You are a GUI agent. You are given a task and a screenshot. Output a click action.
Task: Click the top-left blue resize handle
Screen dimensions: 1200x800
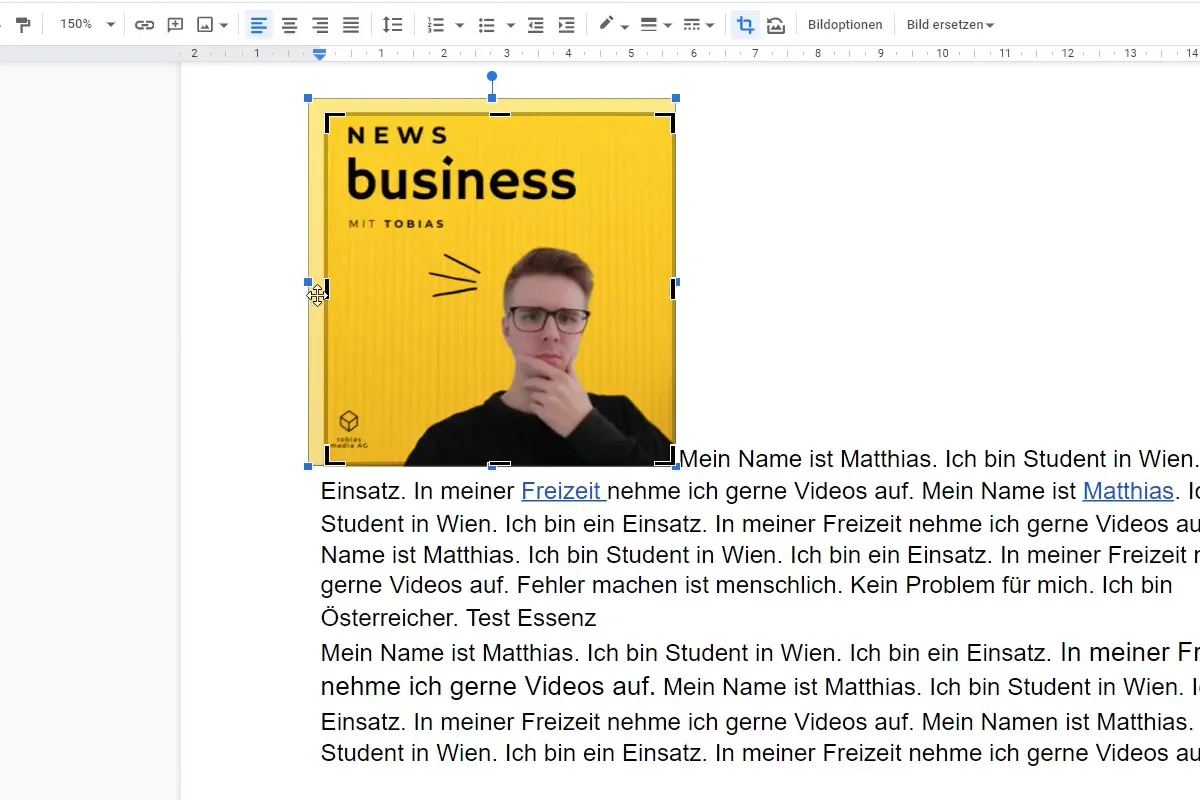click(308, 98)
